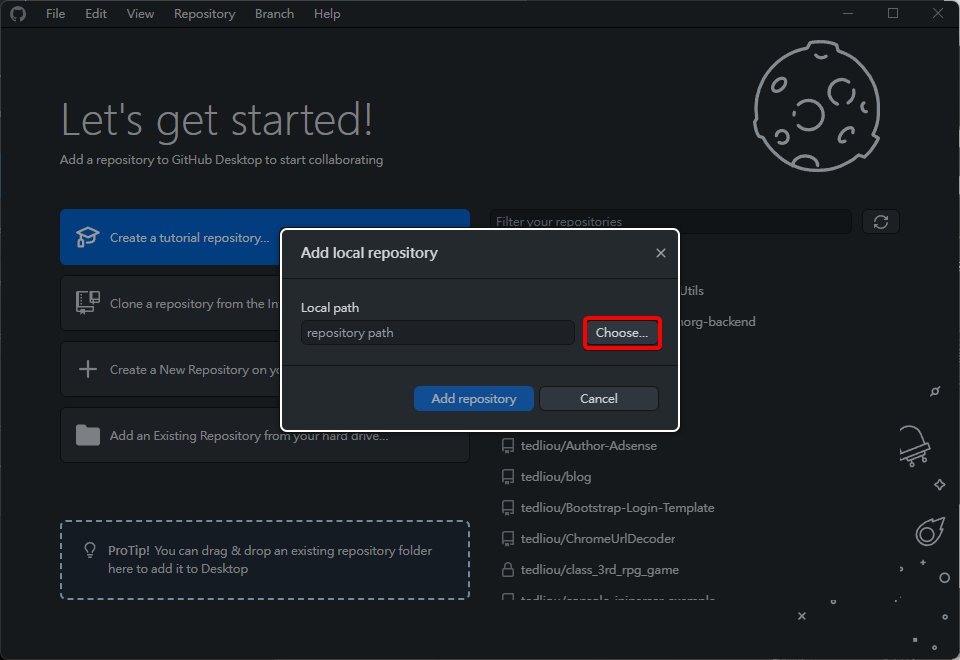The image size is (960, 660).
Task: Click the ProTip drag and drop text
Action: point(270,560)
